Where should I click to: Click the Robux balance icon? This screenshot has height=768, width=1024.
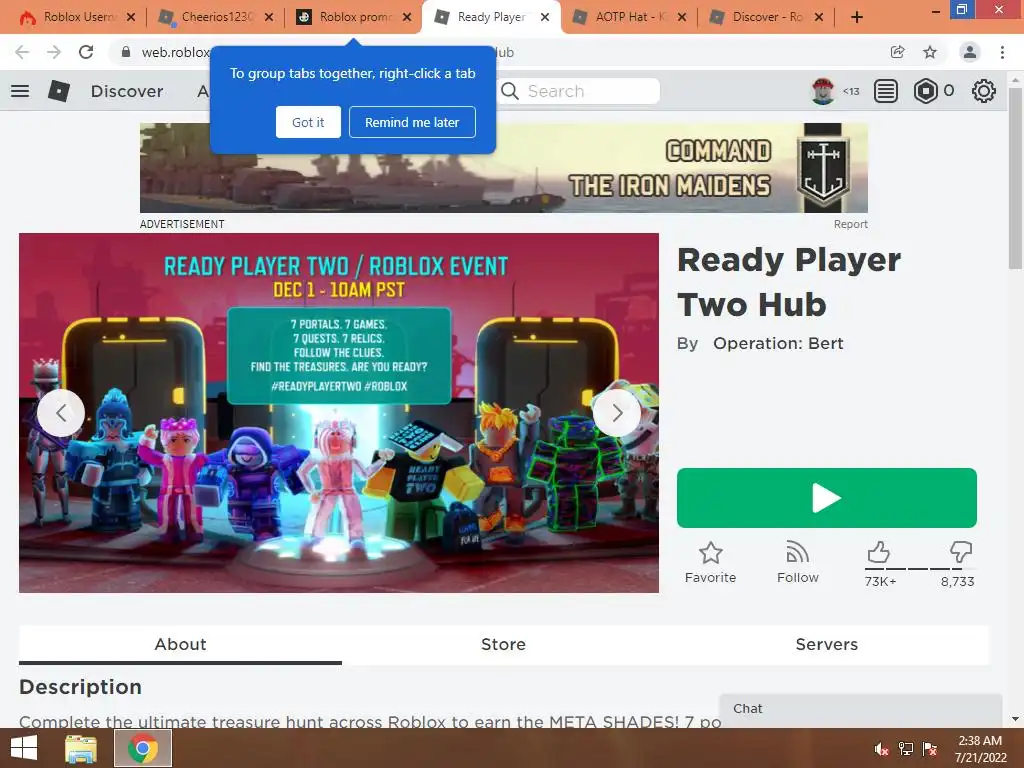[x=925, y=91]
